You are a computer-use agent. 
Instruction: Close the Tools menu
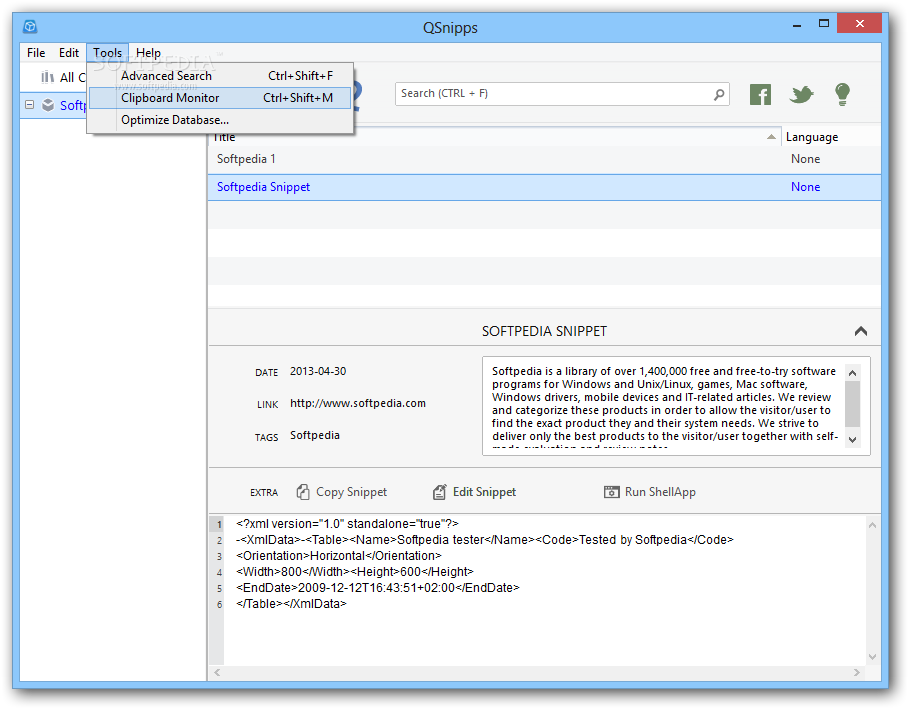click(x=107, y=53)
